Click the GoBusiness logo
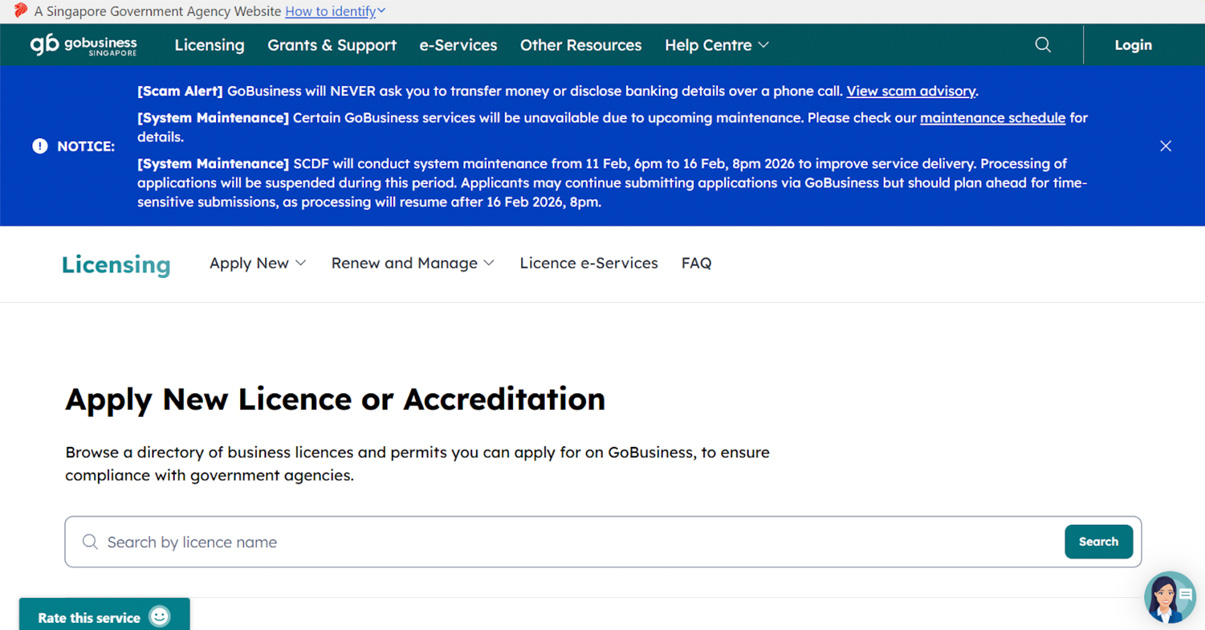This screenshot has height=630, width=1205. click(x=84, y=44)
